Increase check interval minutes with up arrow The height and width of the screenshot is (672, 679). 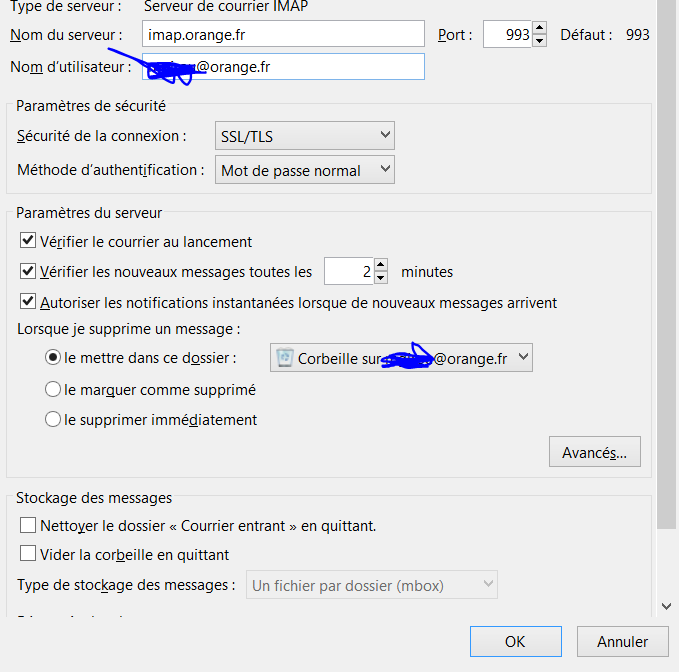point(381,265)
